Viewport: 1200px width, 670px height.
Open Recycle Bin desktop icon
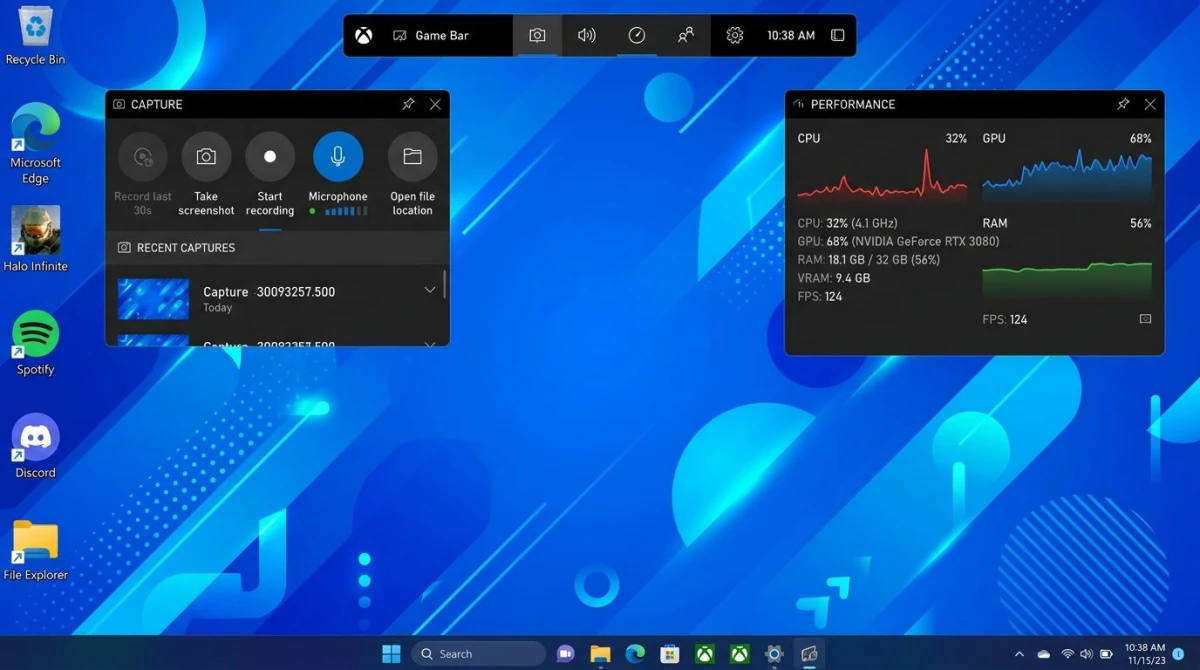35,35
